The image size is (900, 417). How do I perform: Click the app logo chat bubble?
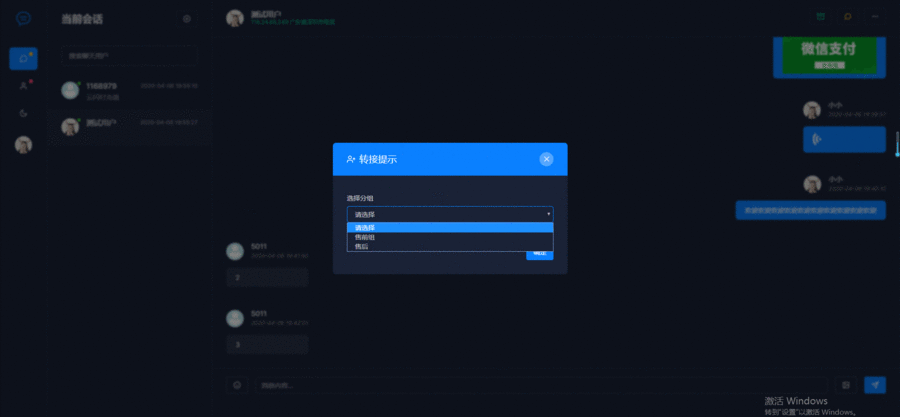(23, 18)
